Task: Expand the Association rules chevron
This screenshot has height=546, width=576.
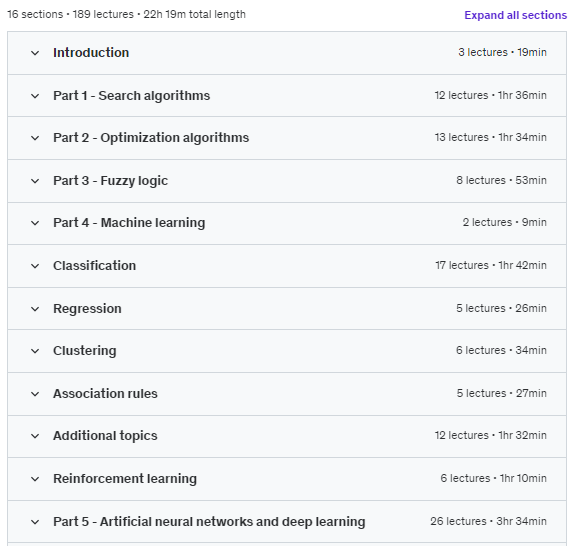Action: 35,394
